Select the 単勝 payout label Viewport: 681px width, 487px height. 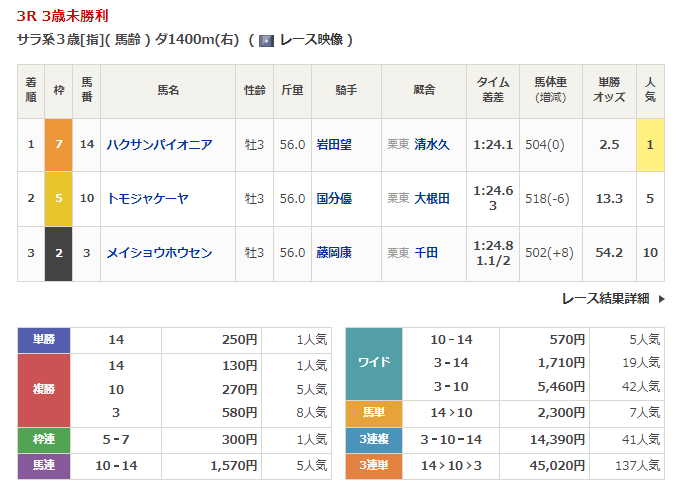44,340
